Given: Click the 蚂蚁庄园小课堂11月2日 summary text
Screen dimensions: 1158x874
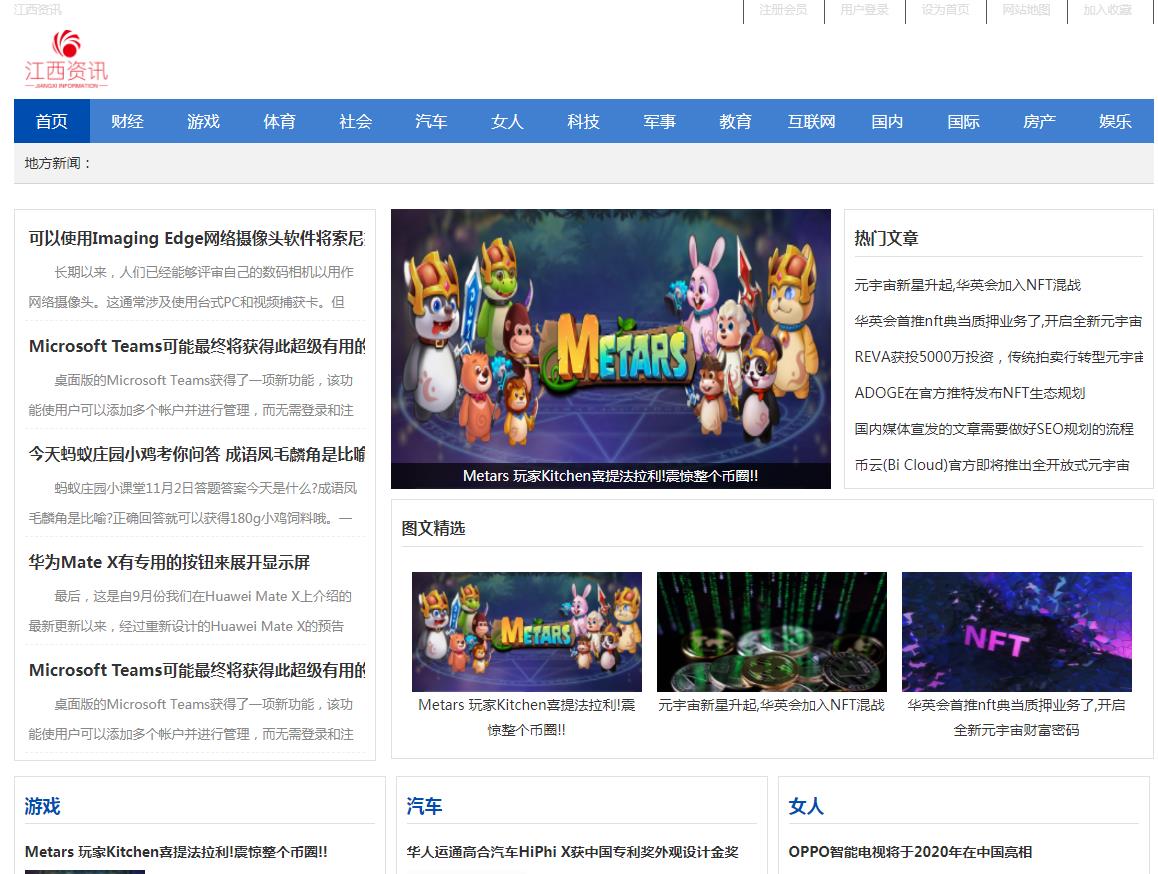Looking at the screenshot, I should pyautogui.click(x=192, y=503).
